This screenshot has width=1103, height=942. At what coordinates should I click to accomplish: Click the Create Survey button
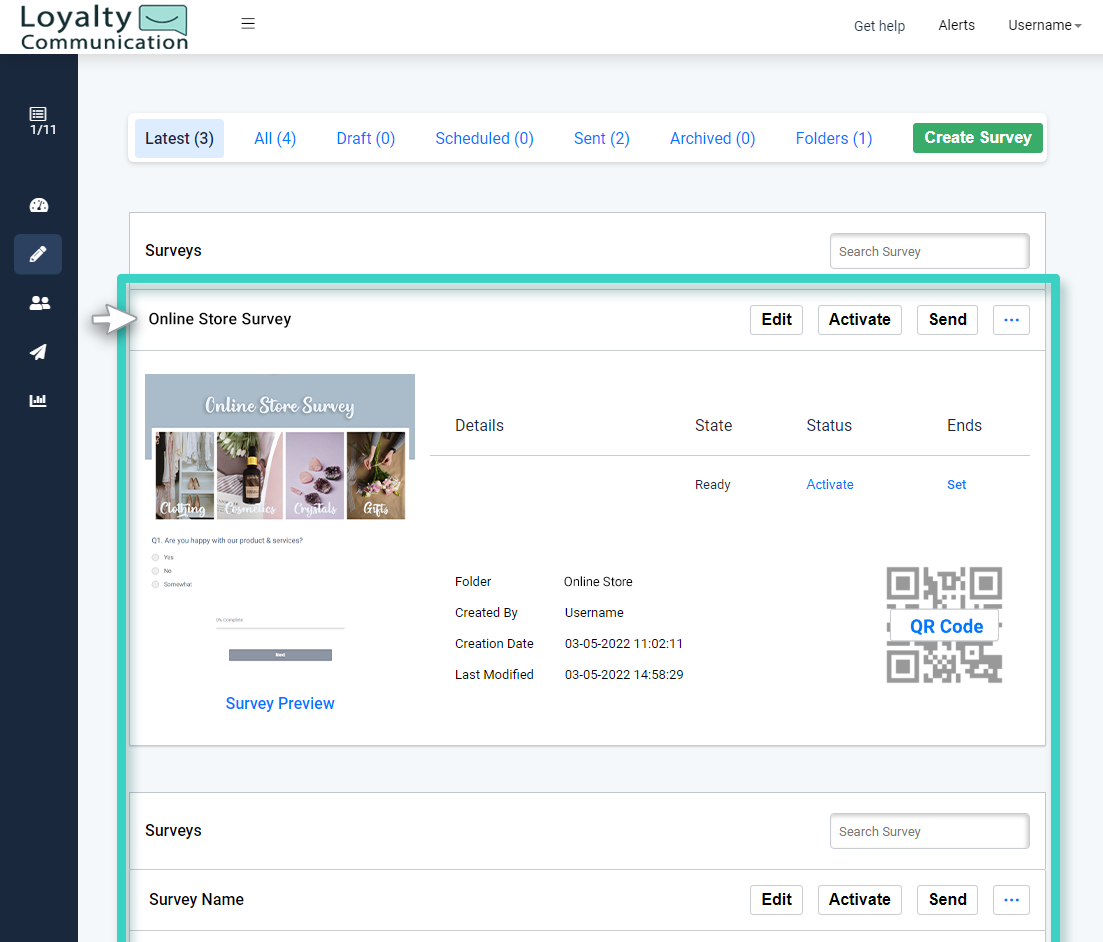[x=977, y=138]
